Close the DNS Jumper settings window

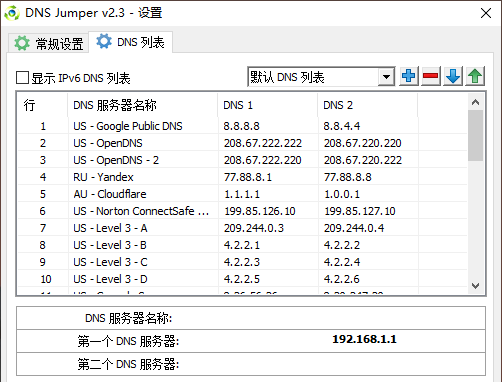[486, 13]
